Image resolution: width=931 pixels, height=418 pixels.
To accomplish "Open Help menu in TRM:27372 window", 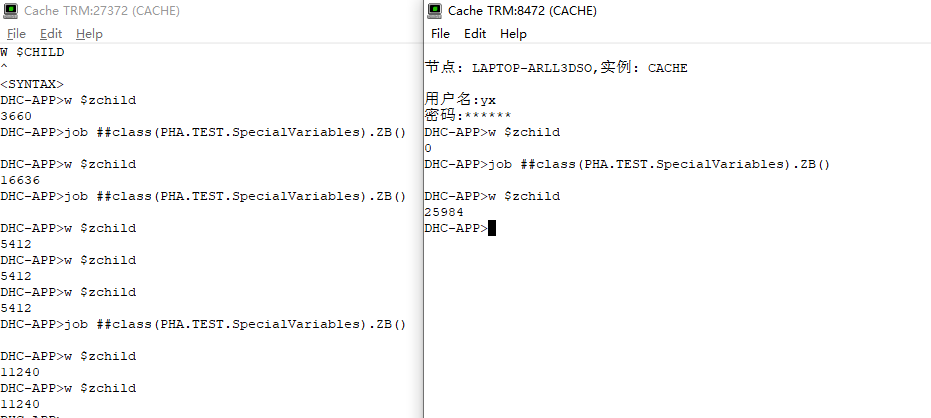I will coord(89,33).
